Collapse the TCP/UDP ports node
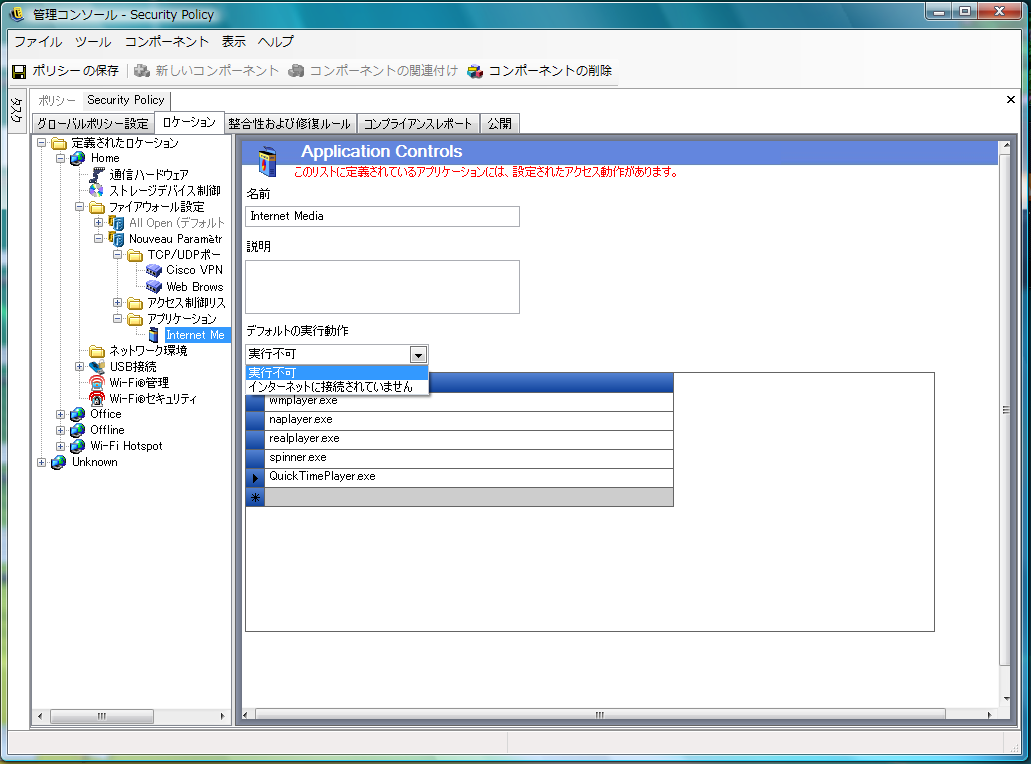 tap(118, 254)
